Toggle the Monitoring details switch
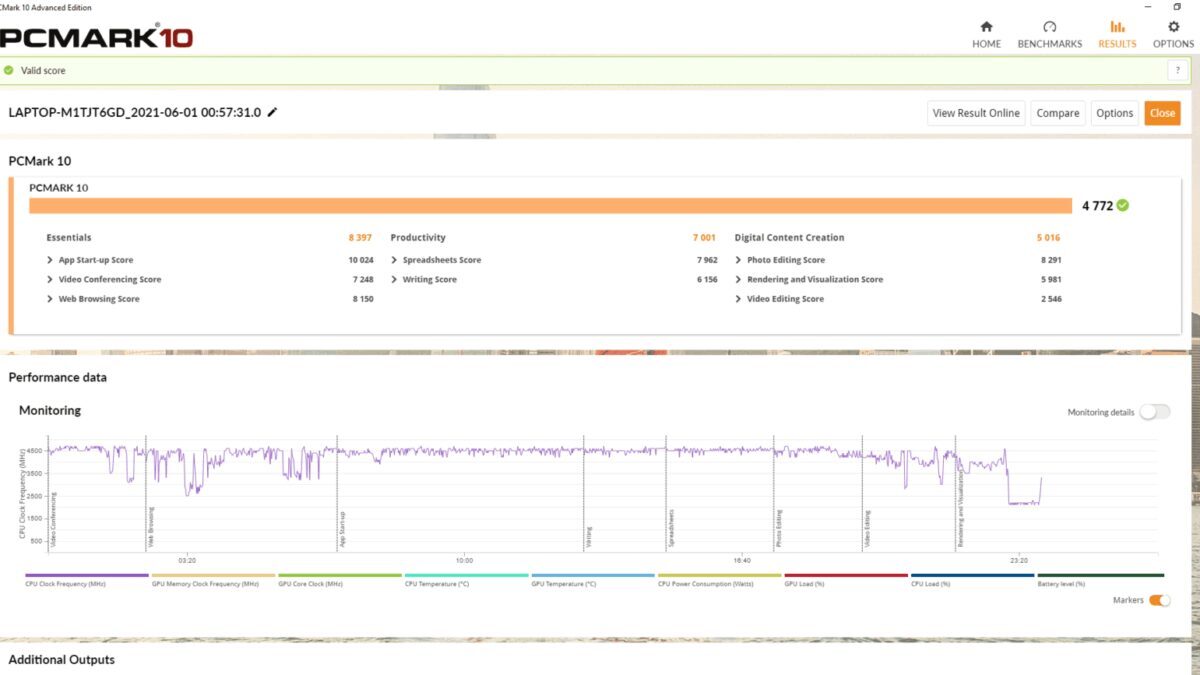 point(1154,412)
